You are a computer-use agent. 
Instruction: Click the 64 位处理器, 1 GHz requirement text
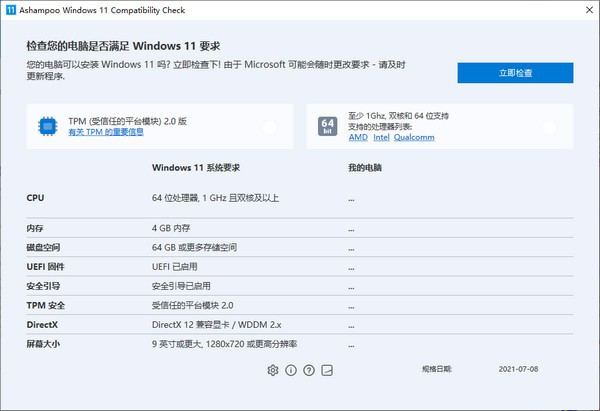(x=215, y=198)
